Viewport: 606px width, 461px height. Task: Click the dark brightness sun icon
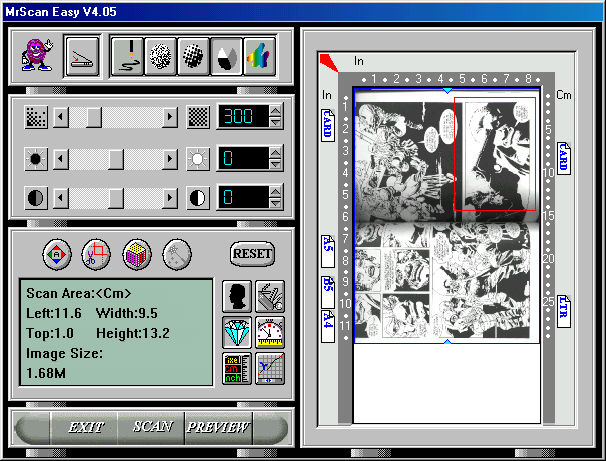click(36, 159)
